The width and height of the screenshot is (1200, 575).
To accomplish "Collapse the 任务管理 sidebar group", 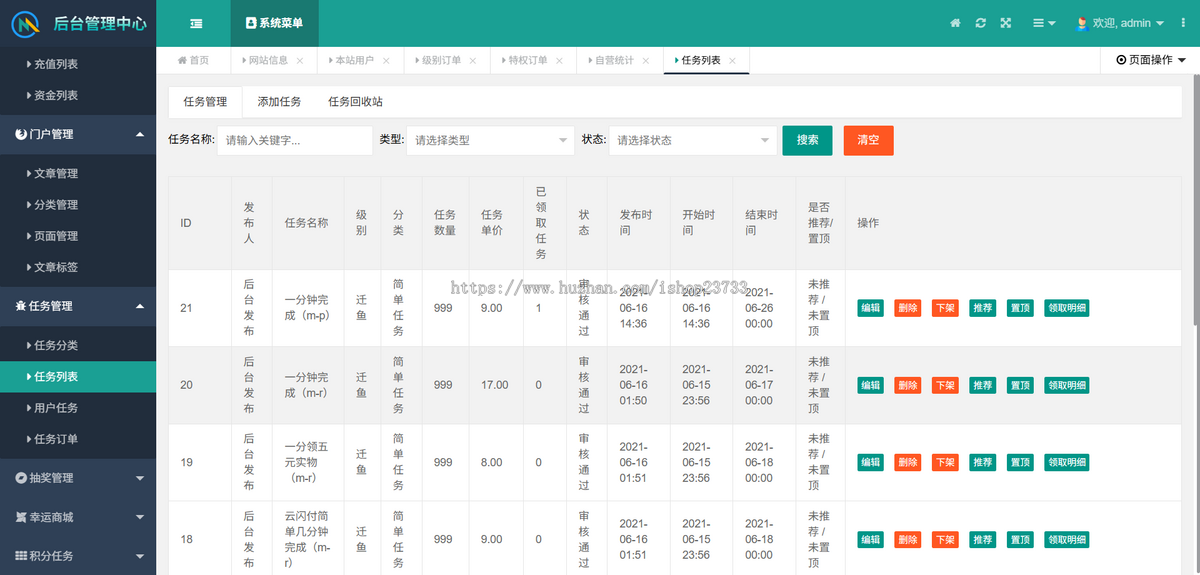I will pyautogui.click(x=78, y=306).
